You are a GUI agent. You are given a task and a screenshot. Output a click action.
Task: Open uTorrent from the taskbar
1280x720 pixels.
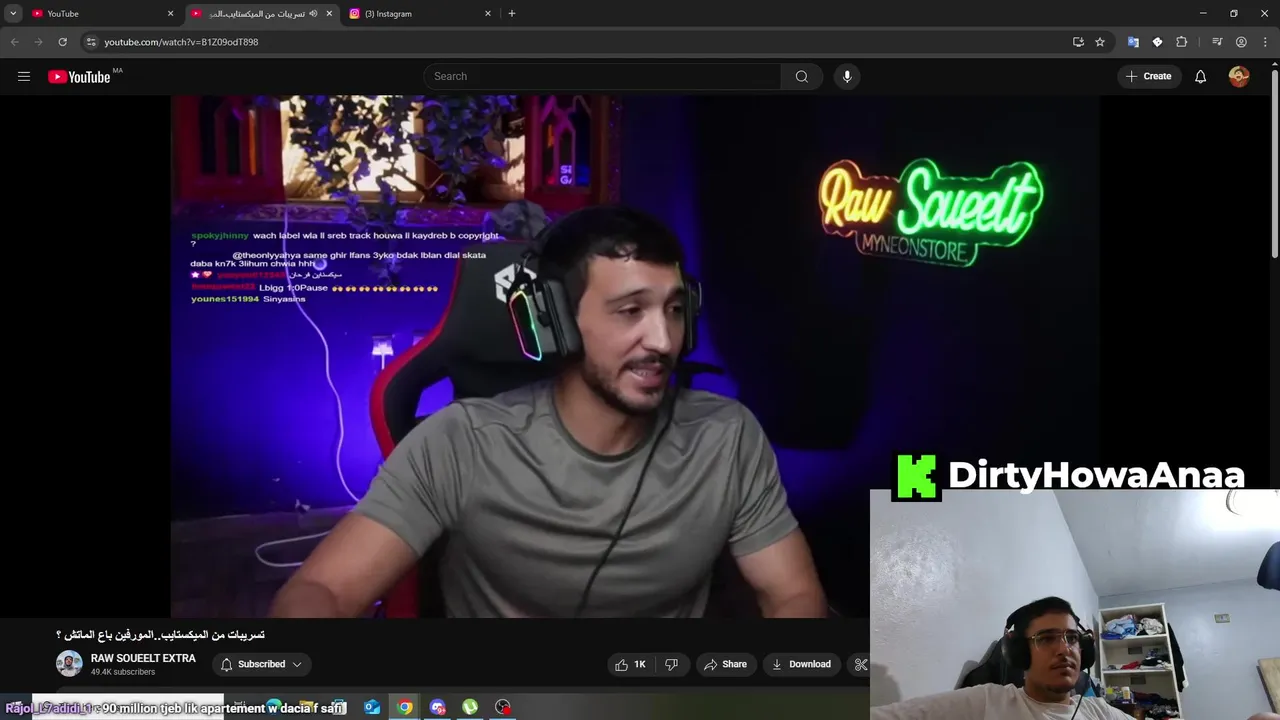pos(470,707)
